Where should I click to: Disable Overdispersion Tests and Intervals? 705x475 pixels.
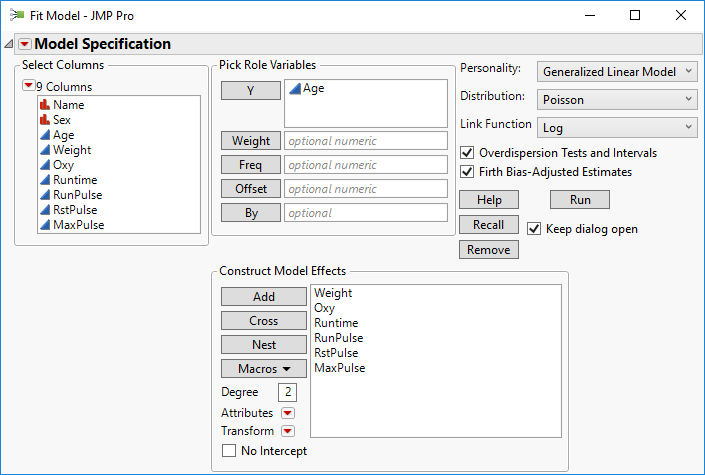[467, 153]
